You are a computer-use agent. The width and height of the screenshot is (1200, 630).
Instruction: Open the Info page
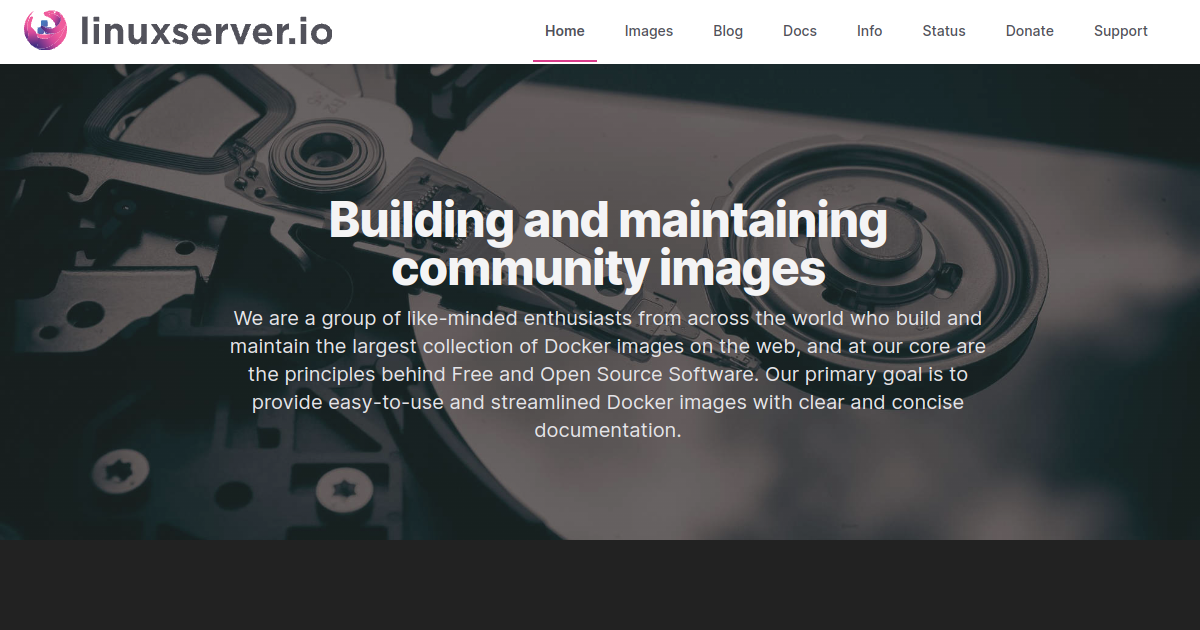tap(870, 31)
